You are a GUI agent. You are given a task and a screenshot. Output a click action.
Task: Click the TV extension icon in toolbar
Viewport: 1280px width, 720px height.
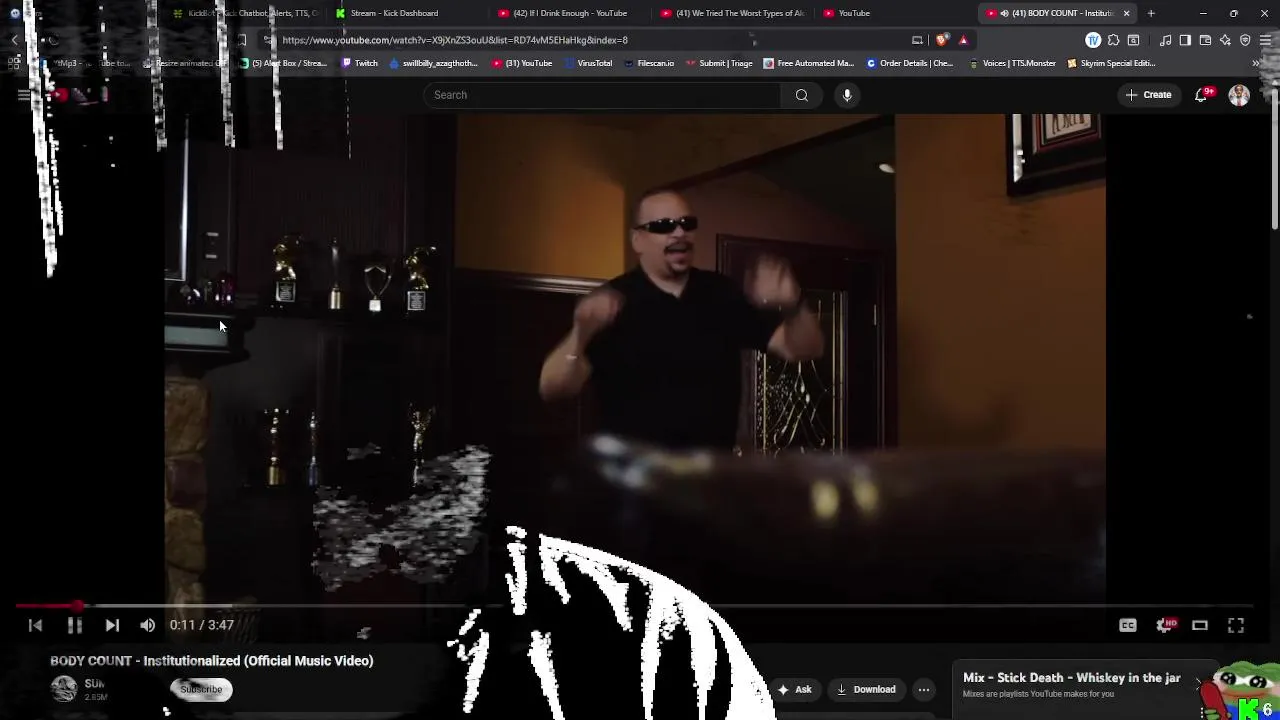pyautogui.click(x=1093, y=40)
